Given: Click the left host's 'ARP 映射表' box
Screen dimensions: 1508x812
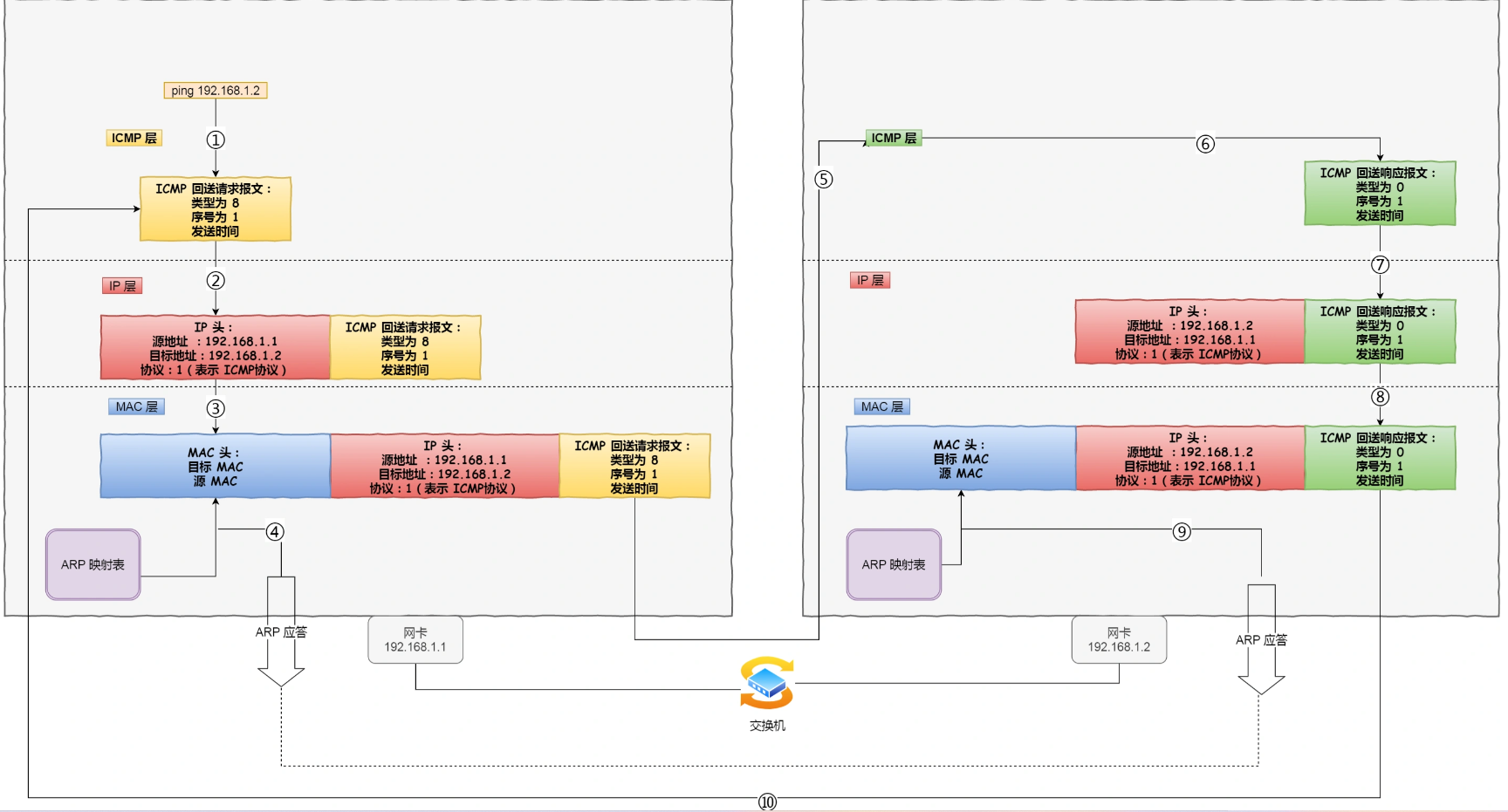Looking at the screenshot, I should pyautogui.click(x=93, y=564).
